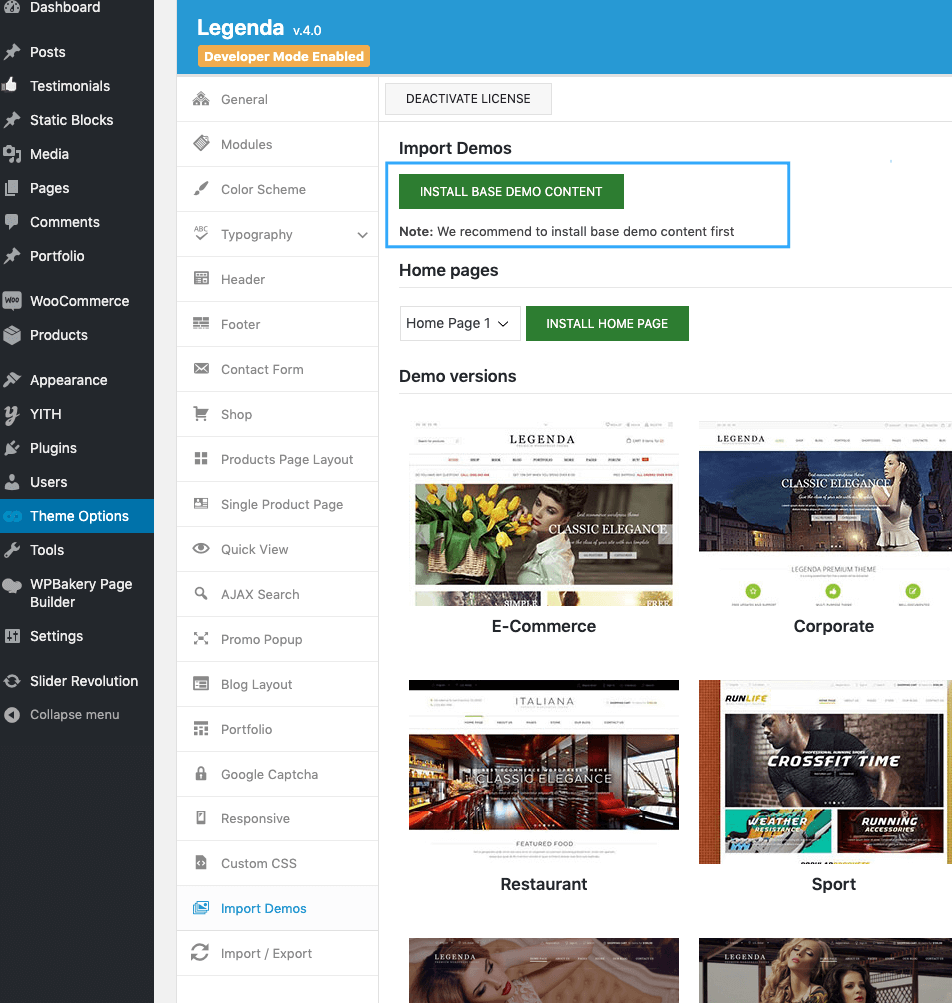Click the Install Home Page button

[x=607, y=323]
